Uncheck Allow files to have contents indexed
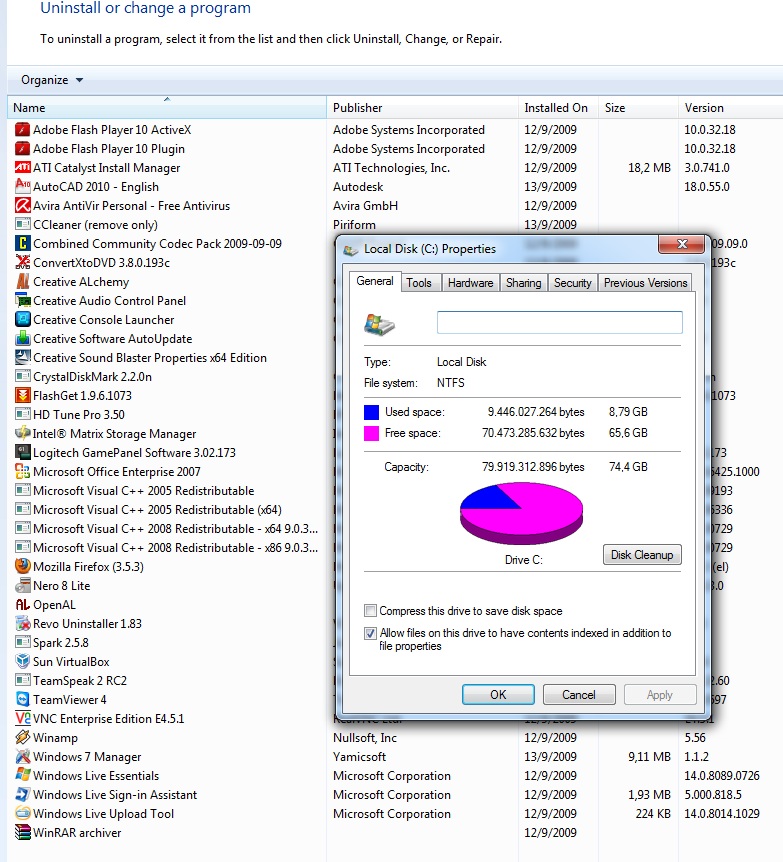This screenshot has width=783, height=862. point(371,633)
